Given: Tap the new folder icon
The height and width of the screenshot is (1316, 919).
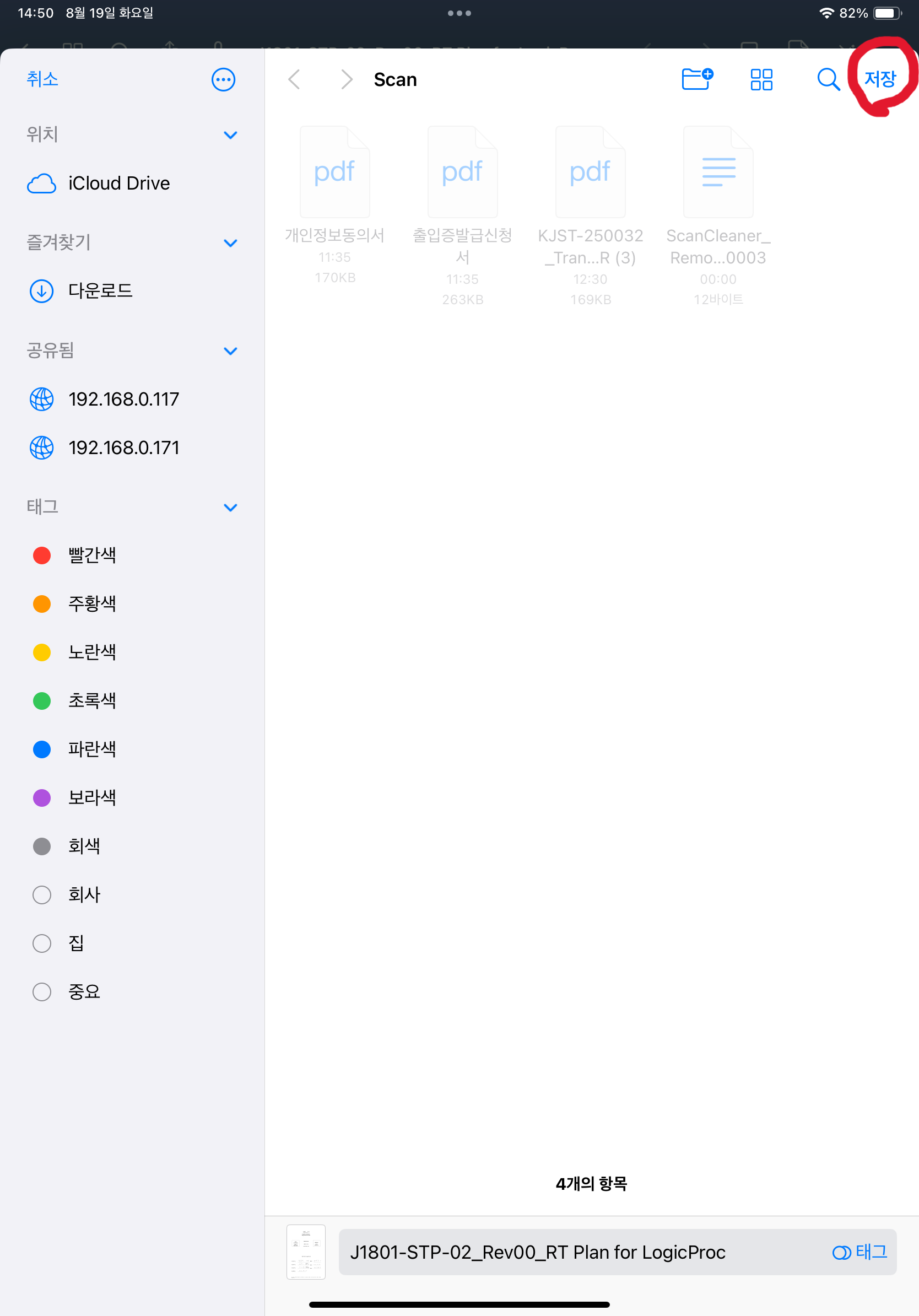Looking at the screenshot, I should click(x=697, y=79).
